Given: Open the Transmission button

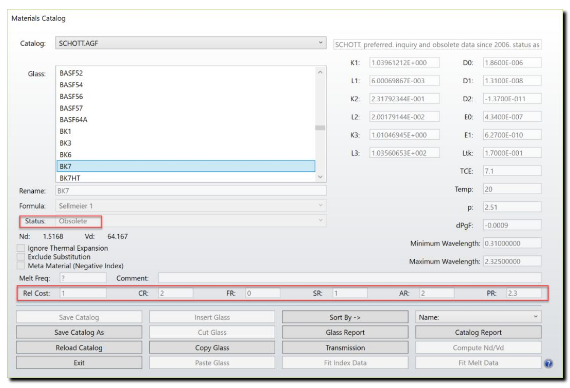Looking at the screenshot, I should click(x=345, y=348).
